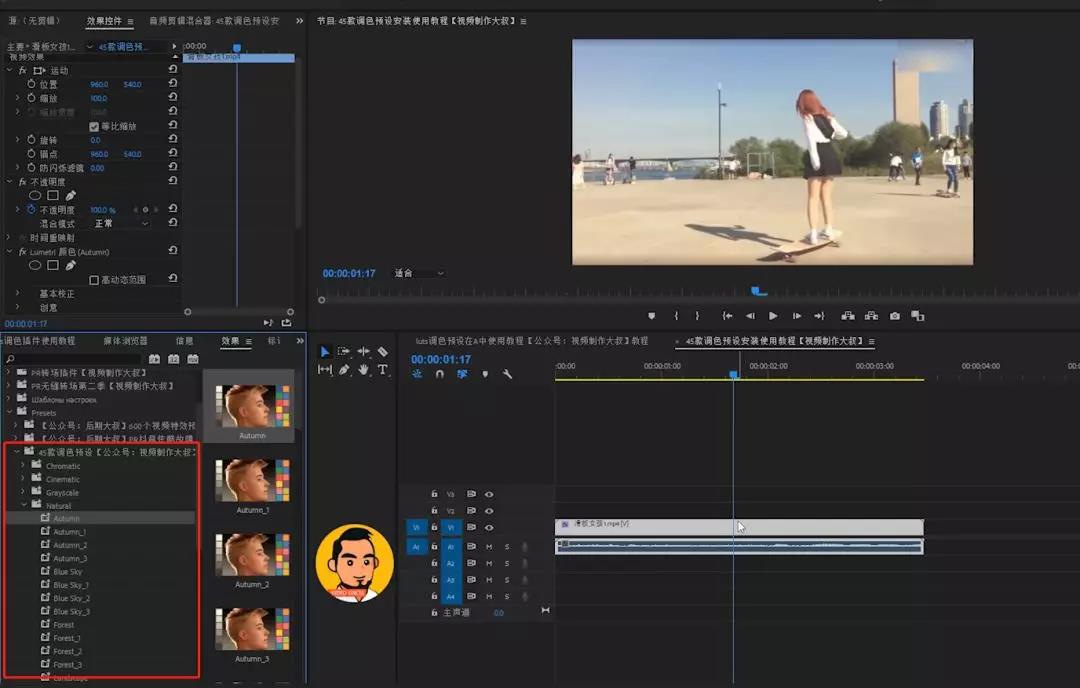Open program monitor zoom 适合 dropdown
The width and height of the screenshot is (1080, 688).
(419, 273)
